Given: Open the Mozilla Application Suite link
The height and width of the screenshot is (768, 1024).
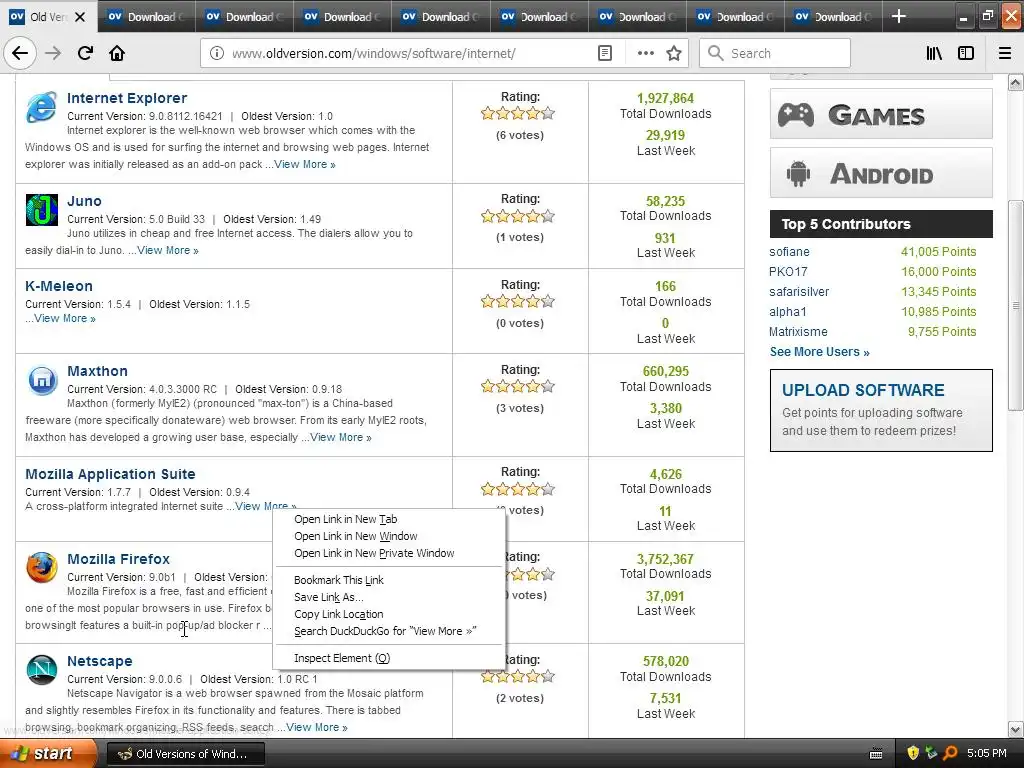Looking at the screenshot, I should [x=110, y=474].
